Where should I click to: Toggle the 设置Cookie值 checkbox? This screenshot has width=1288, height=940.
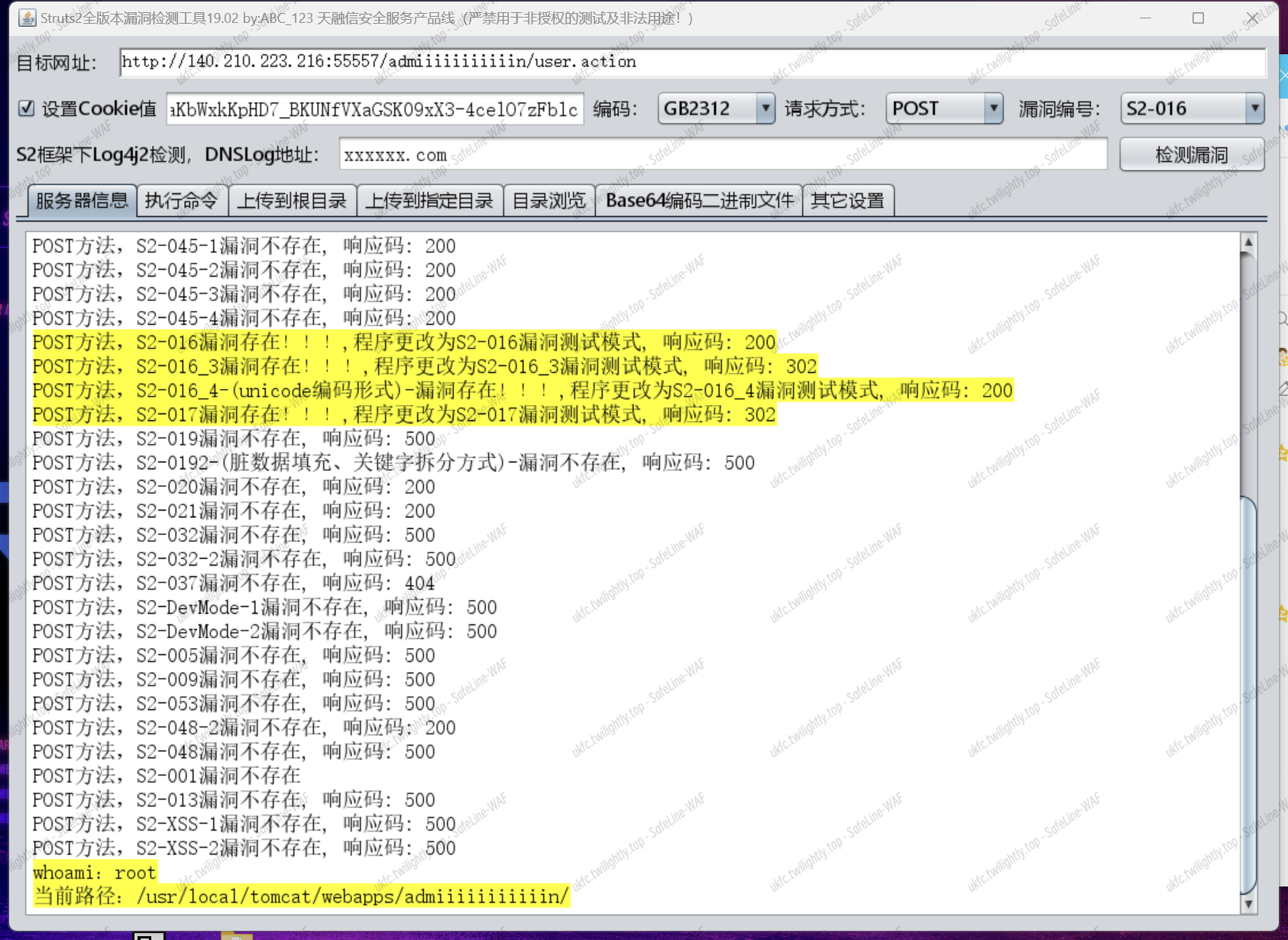point(27,109)
